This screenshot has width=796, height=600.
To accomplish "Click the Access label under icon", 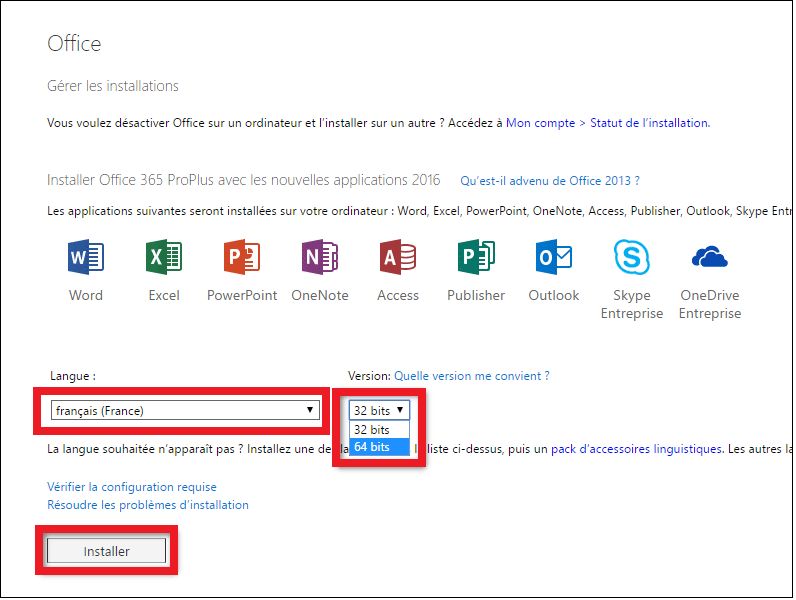I will click(398, 295).
